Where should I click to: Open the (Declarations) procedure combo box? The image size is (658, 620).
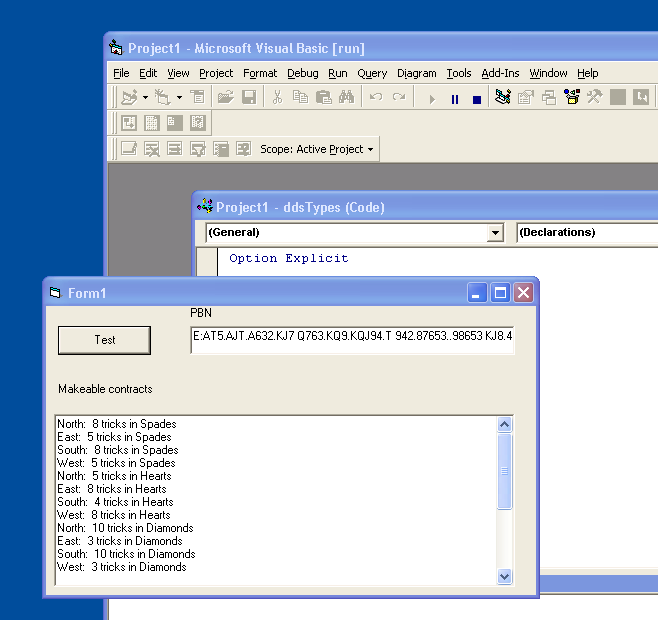pos(588,233)
